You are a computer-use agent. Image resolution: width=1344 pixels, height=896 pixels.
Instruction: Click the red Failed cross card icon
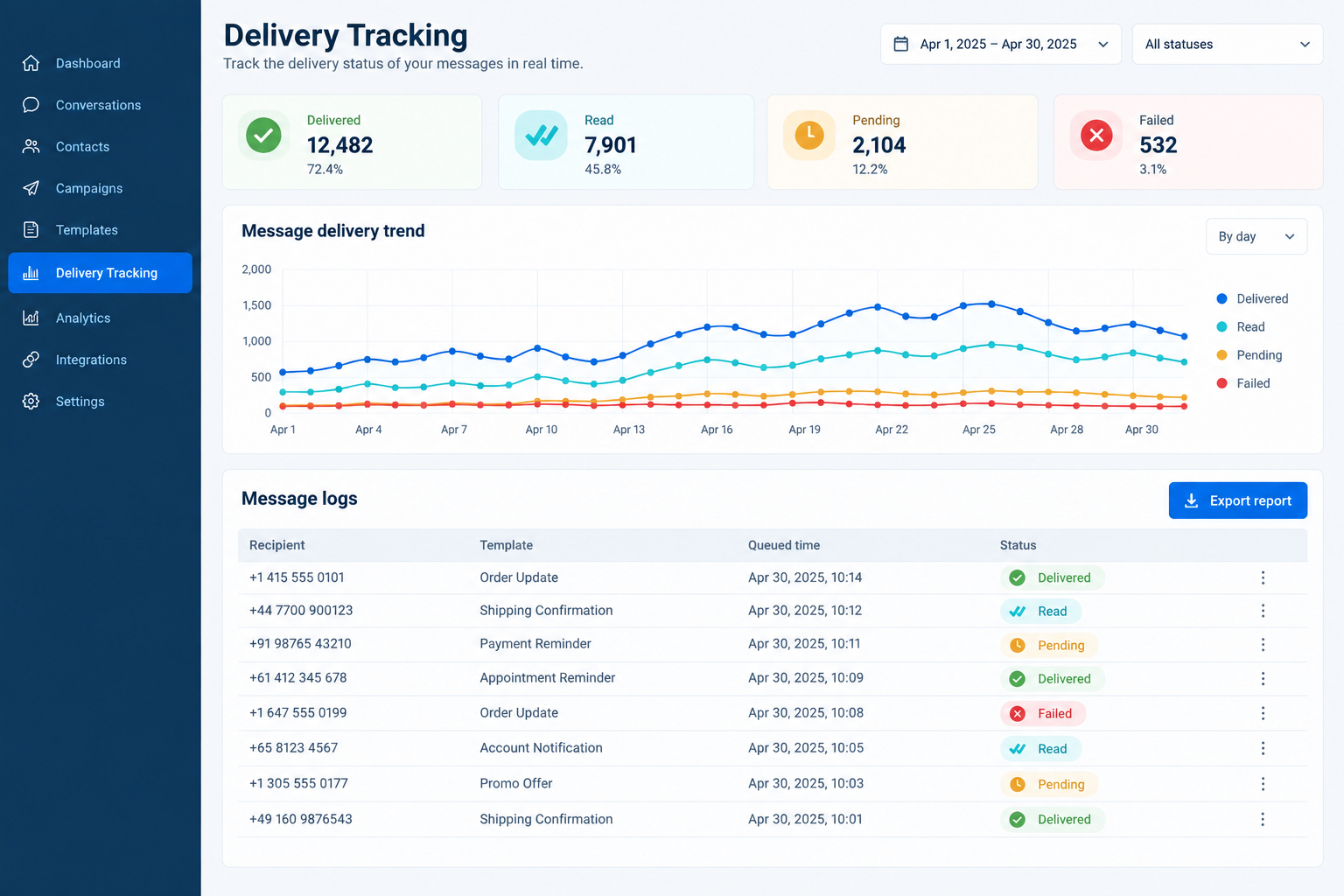coord(1096,135)
